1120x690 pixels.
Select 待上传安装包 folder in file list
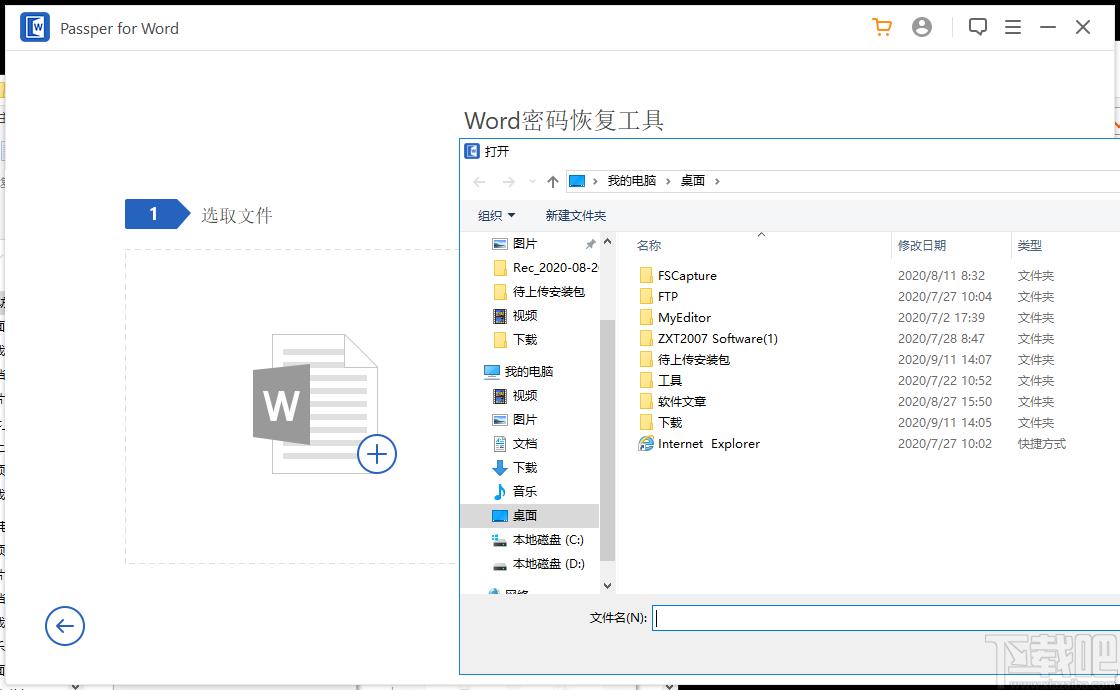tap(684, 359)
